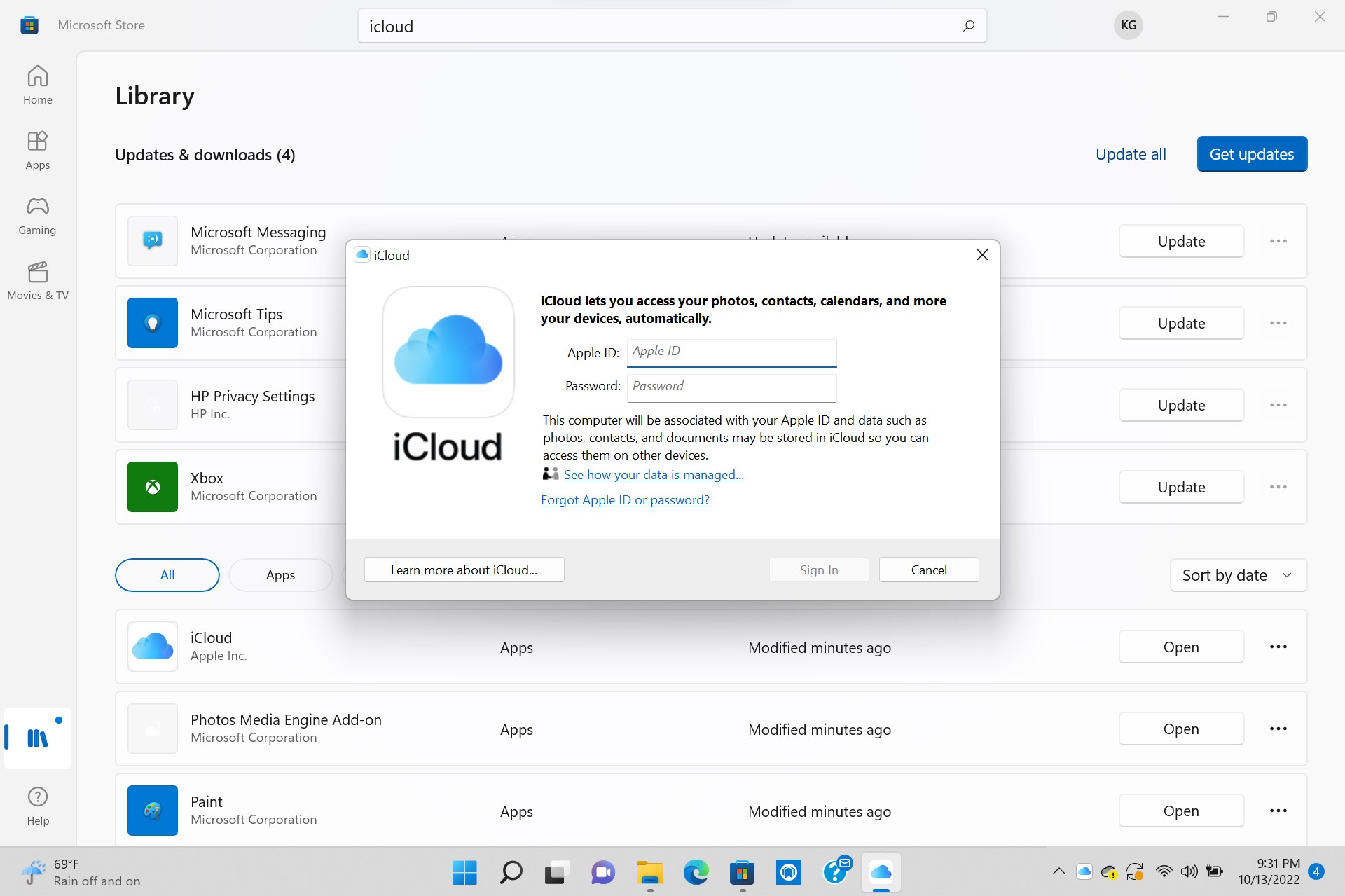Image resolution: width=1345 pixels, height=896 pixels.
Task: Open the KG account profile menu
Action: click(1128, 25)
